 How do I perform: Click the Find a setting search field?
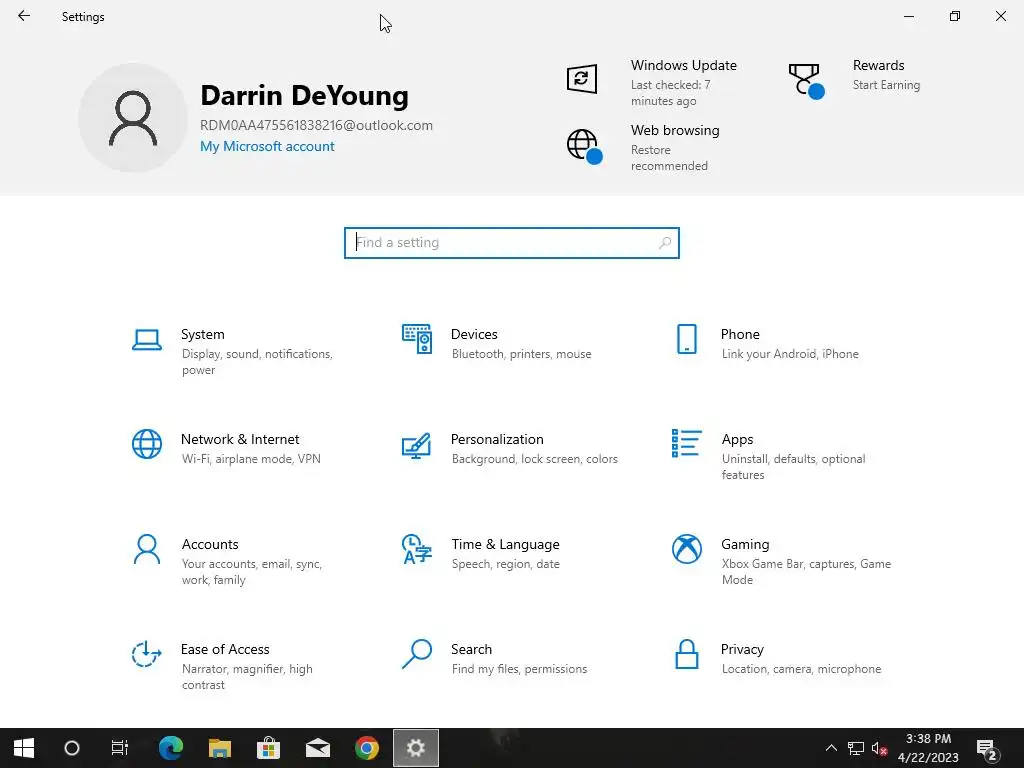pyautogui.click(x=511, y=243)
